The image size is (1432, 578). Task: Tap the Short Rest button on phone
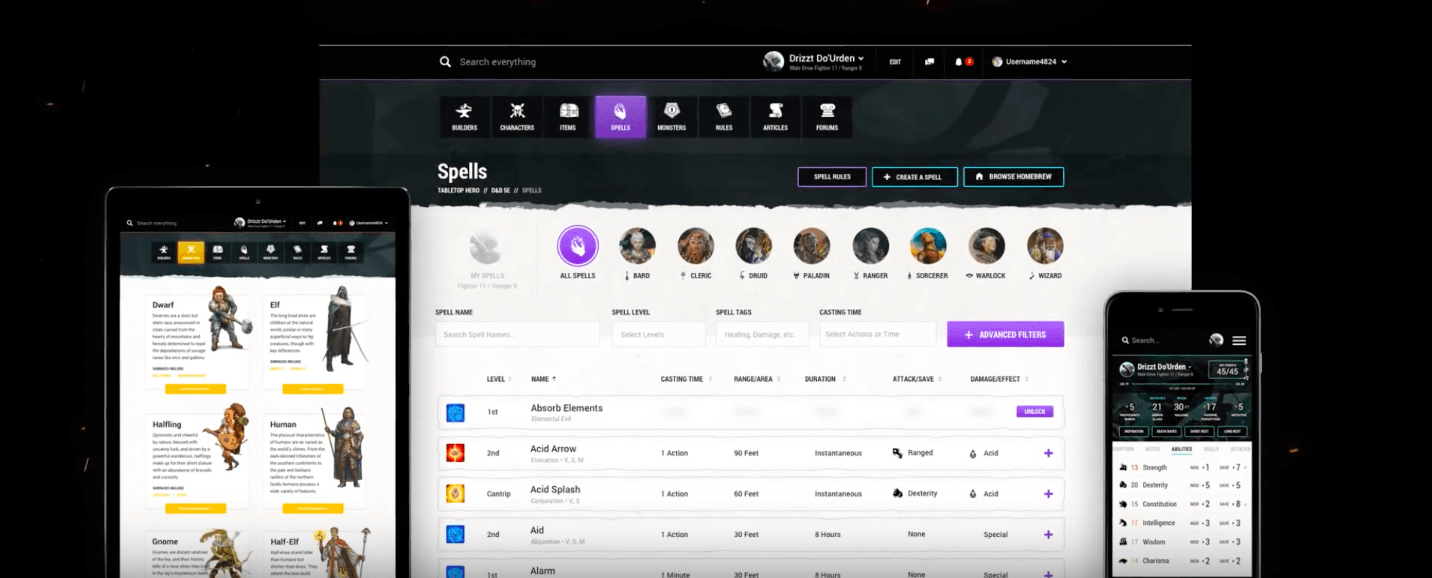[x=1200, y=431]
